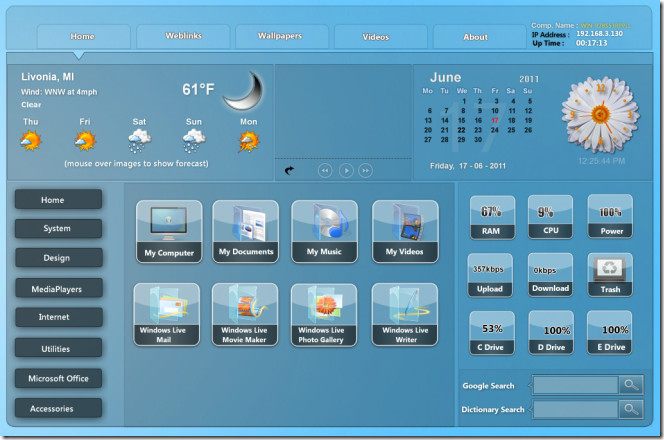Click the Google Search magnifier button
The image size is (664, 440).
point(631,384)
